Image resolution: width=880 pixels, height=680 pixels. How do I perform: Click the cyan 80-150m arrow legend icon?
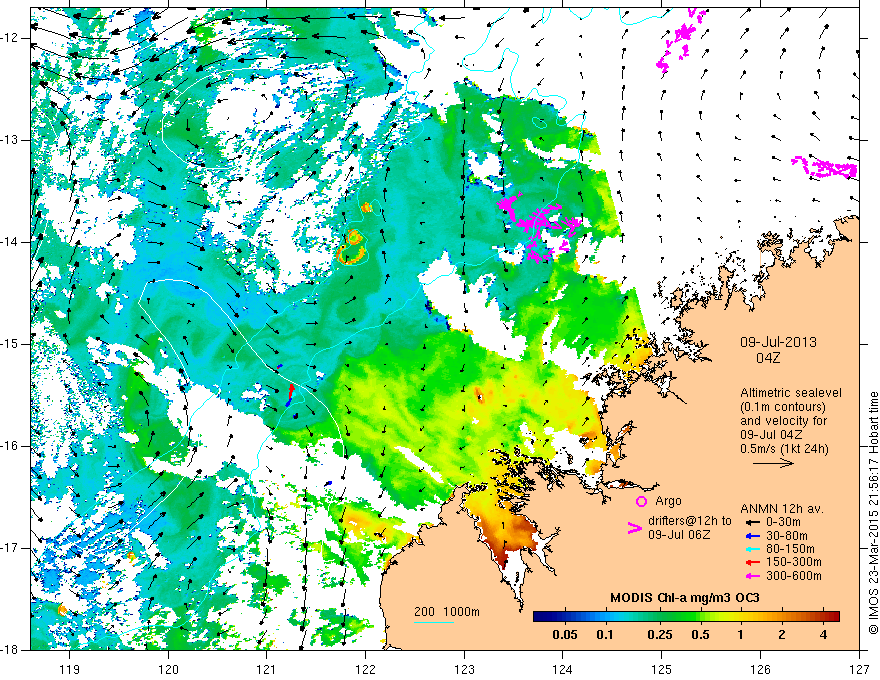coord(752,549)
